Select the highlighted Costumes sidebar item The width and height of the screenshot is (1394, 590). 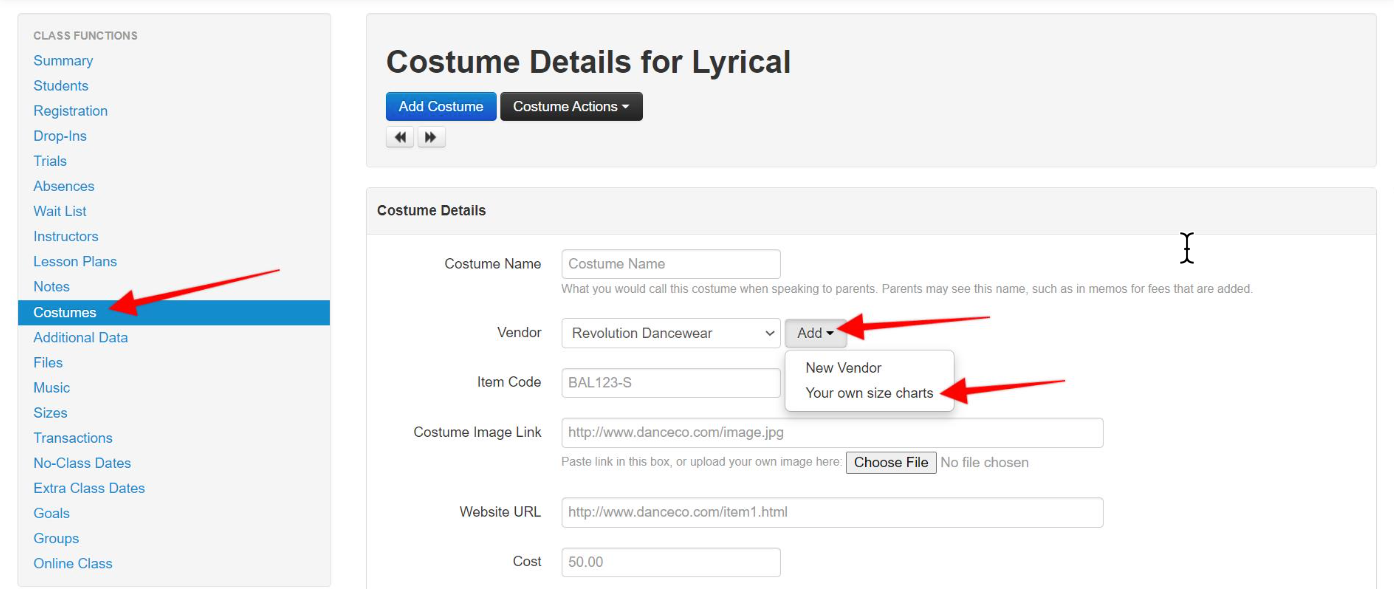(174, 312)
